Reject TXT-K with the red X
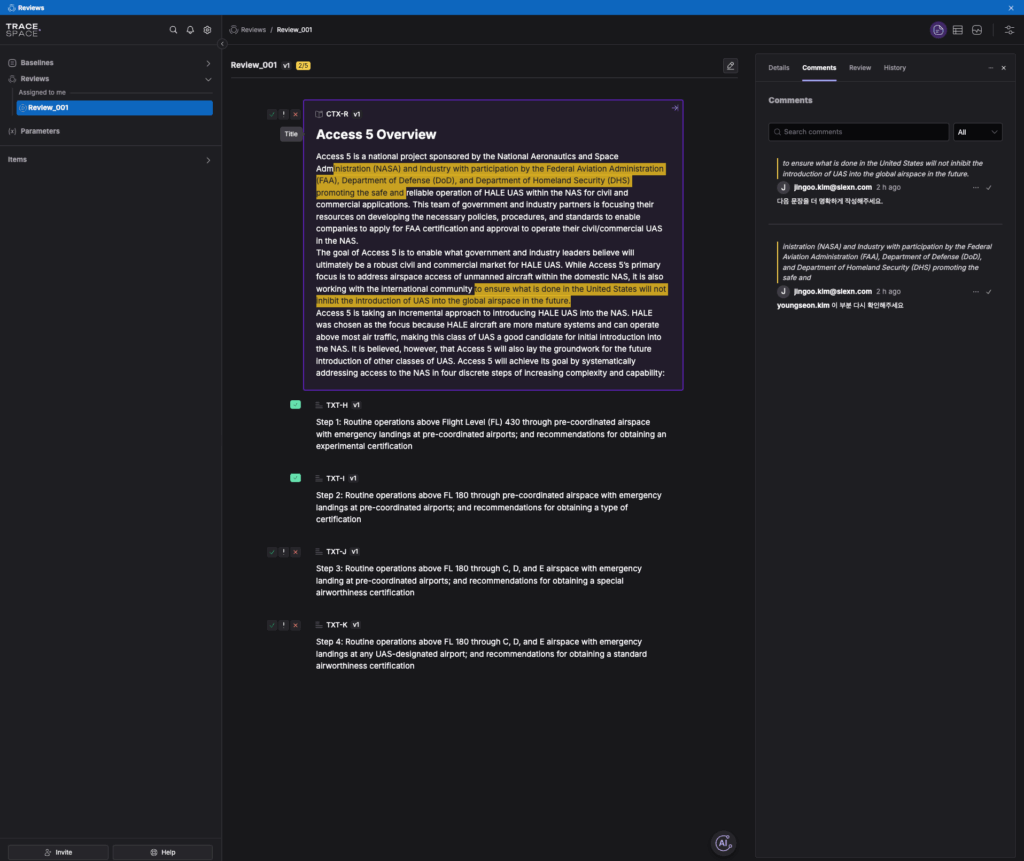This screenshot has height=861, width=1024. (295, 625)
